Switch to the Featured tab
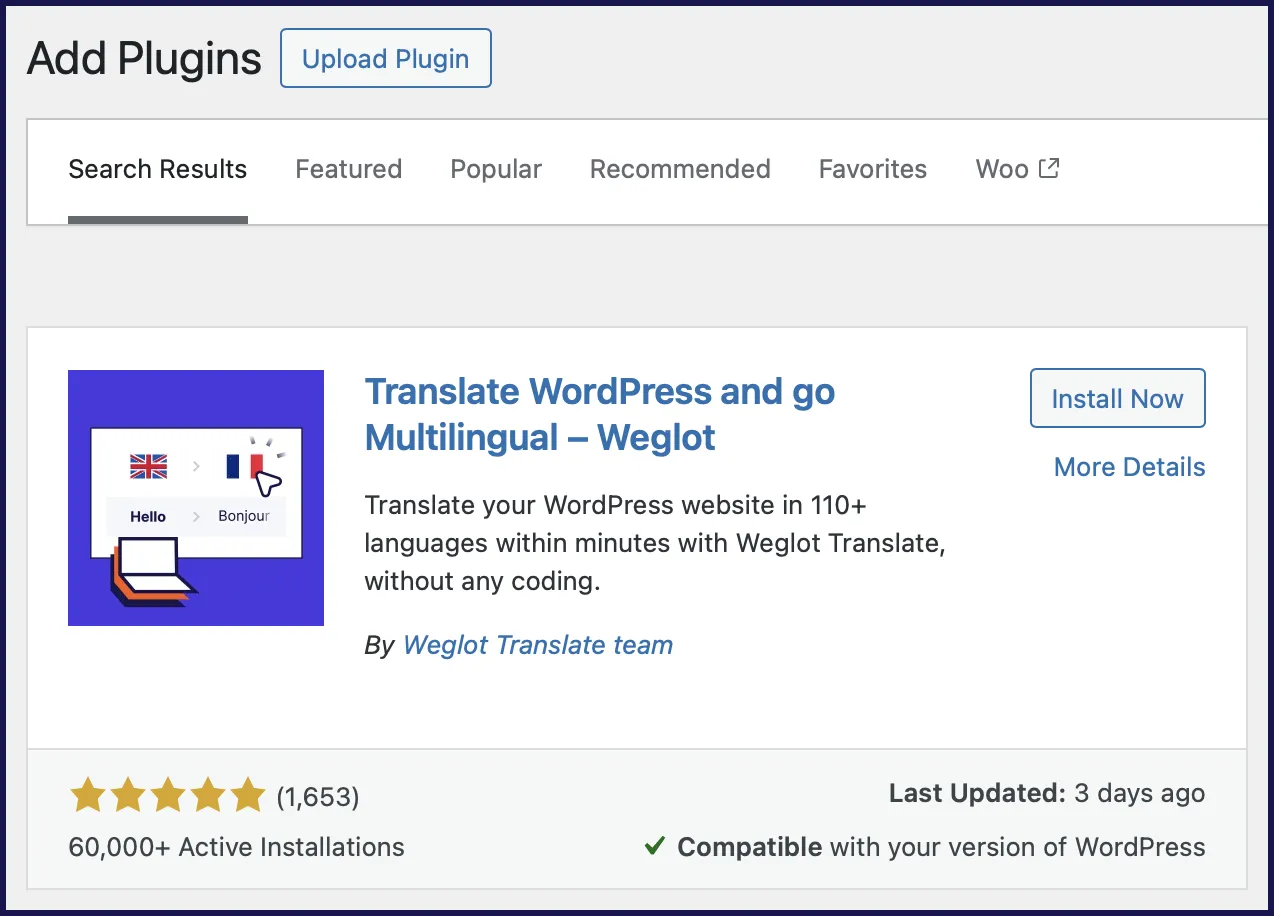Viewport: 1274px width, 916px height. pos(348,169)
